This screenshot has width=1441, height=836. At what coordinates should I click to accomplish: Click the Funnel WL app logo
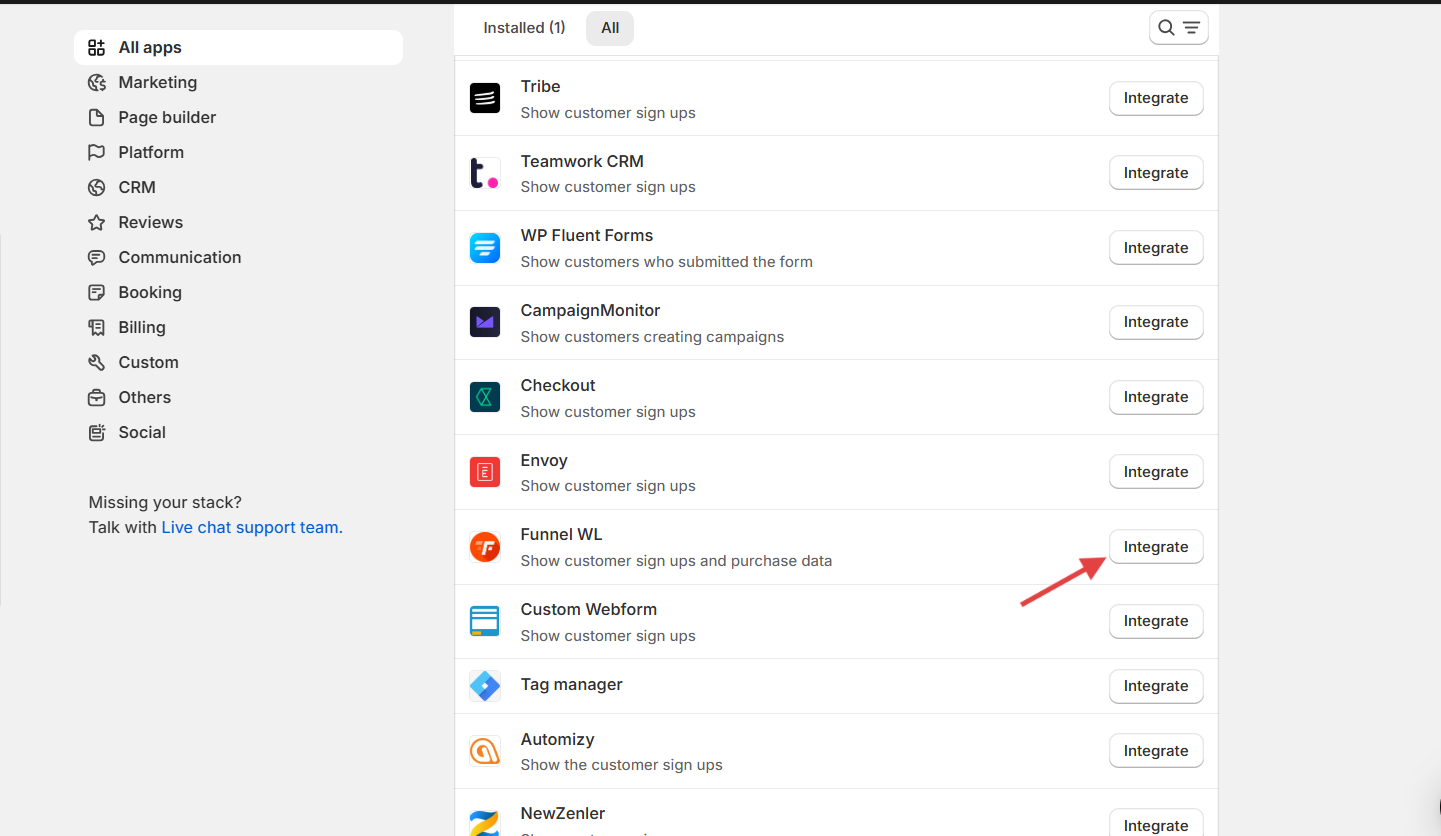485,547
